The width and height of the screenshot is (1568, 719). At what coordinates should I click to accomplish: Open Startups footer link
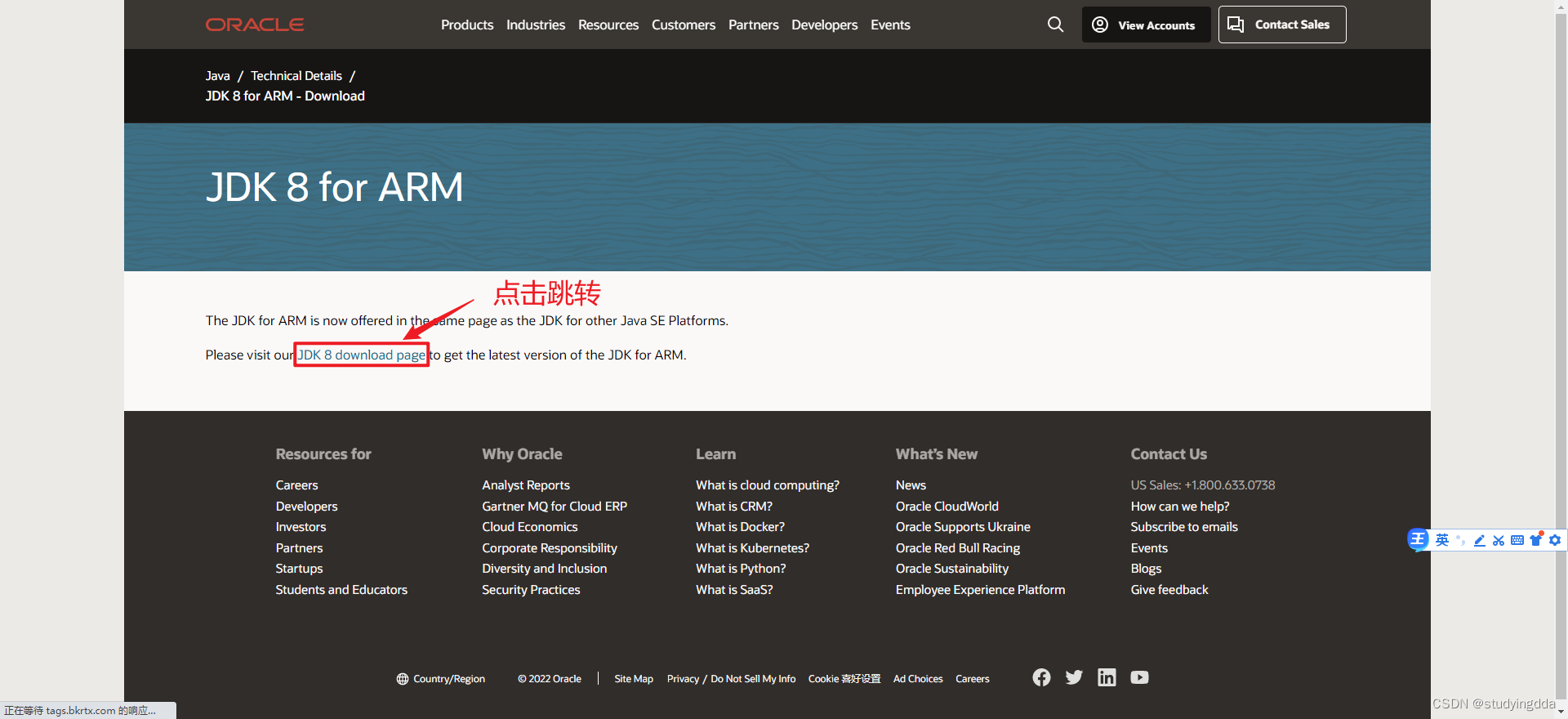[299, 569]
